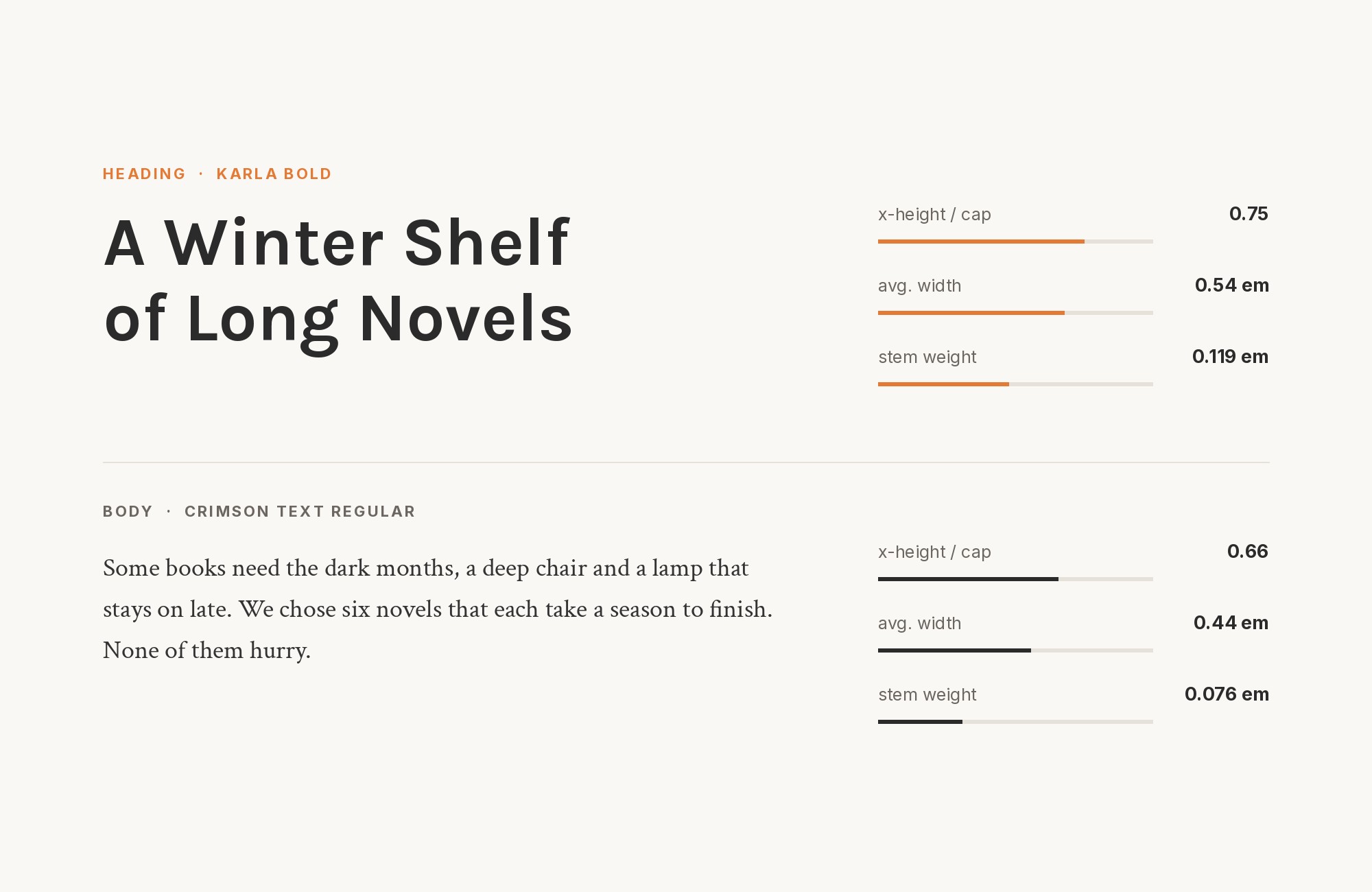The width and height of the screenshot is (1372, 892).
Task: Click the heading avg. width orange bar
Action: (x=971, y=313)
